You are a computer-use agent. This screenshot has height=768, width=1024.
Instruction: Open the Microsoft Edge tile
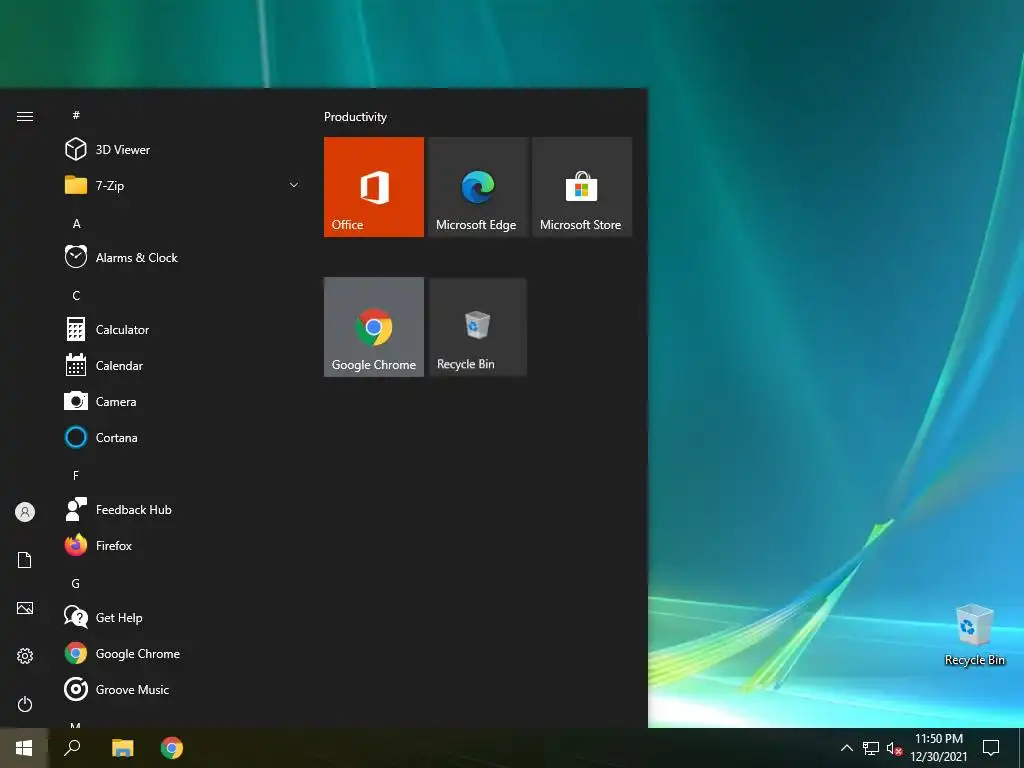click(x=478, y=187)
